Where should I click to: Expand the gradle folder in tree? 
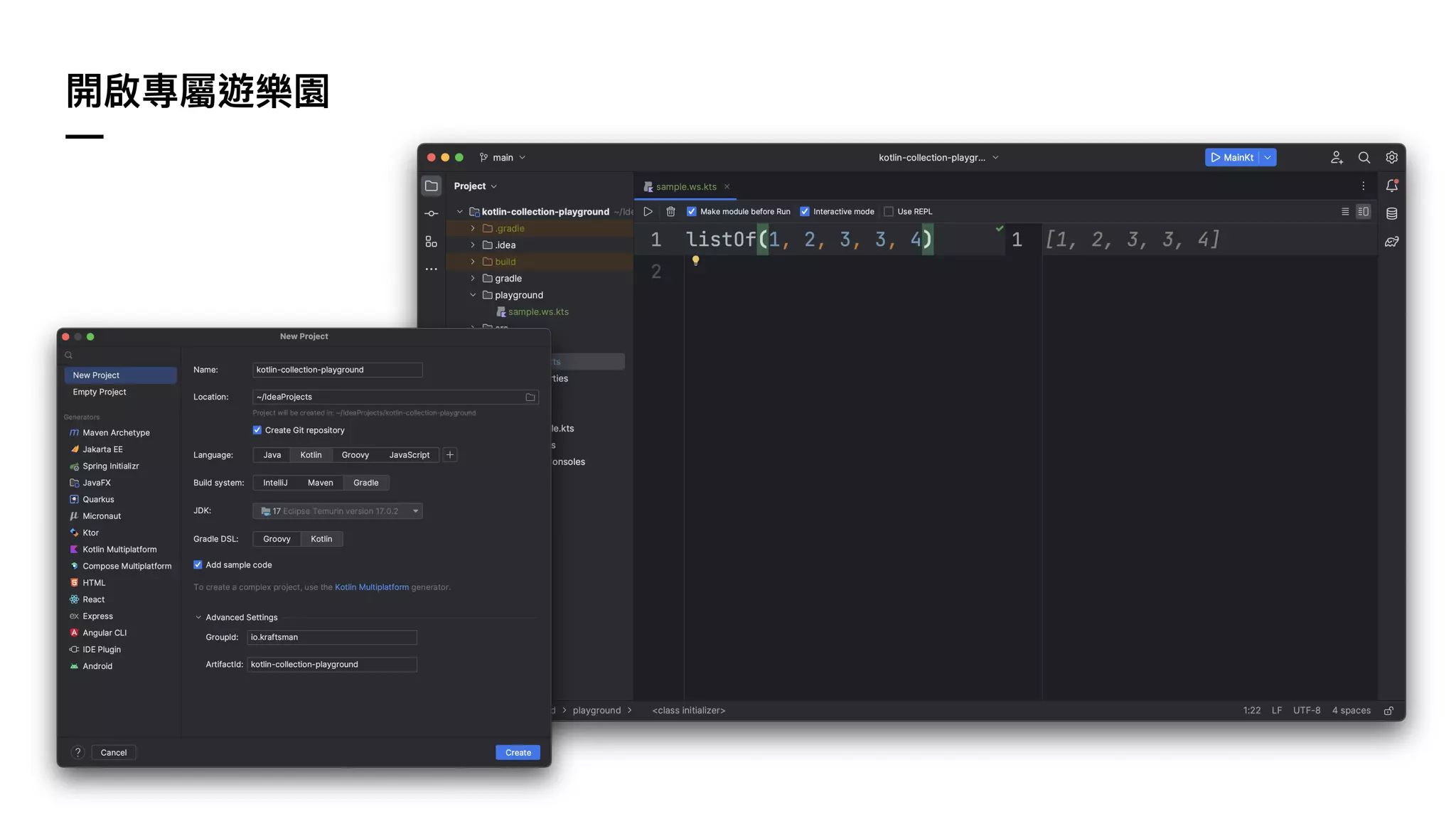pos(473,278)
